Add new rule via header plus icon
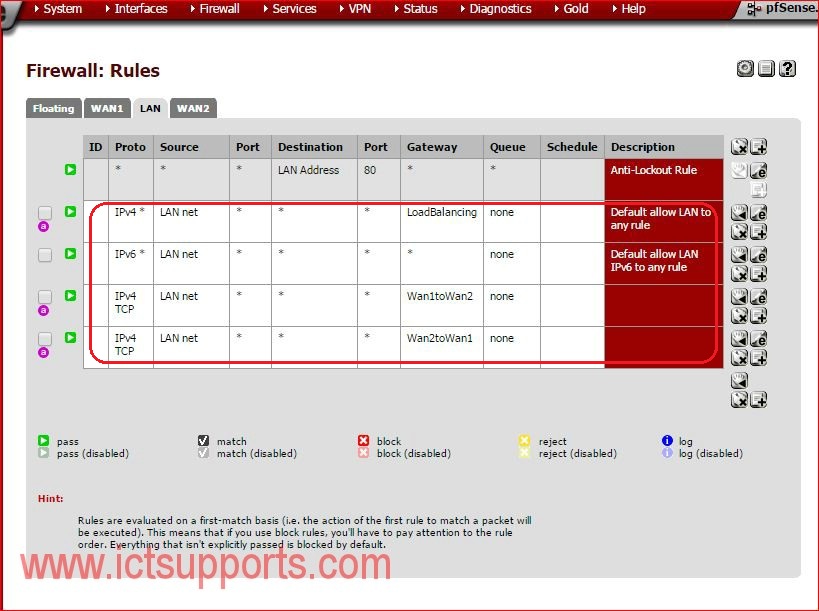This screenshot has width=819, height=611. (758, 147)
